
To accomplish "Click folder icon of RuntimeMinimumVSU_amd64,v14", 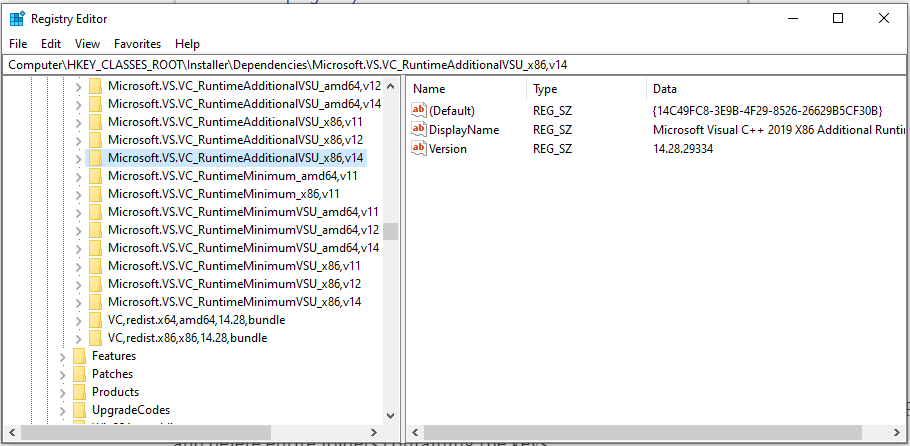I will [95, 248].
